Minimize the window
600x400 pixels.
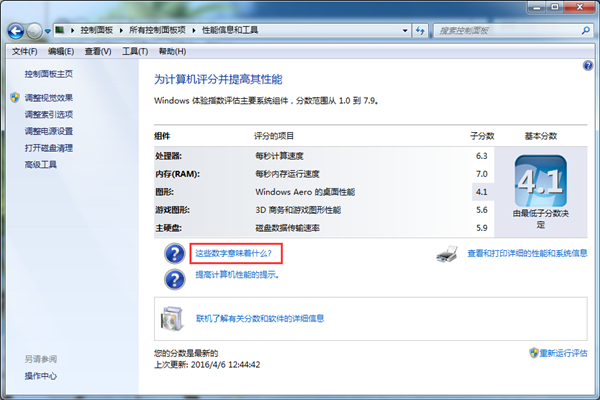pos(537,7)
